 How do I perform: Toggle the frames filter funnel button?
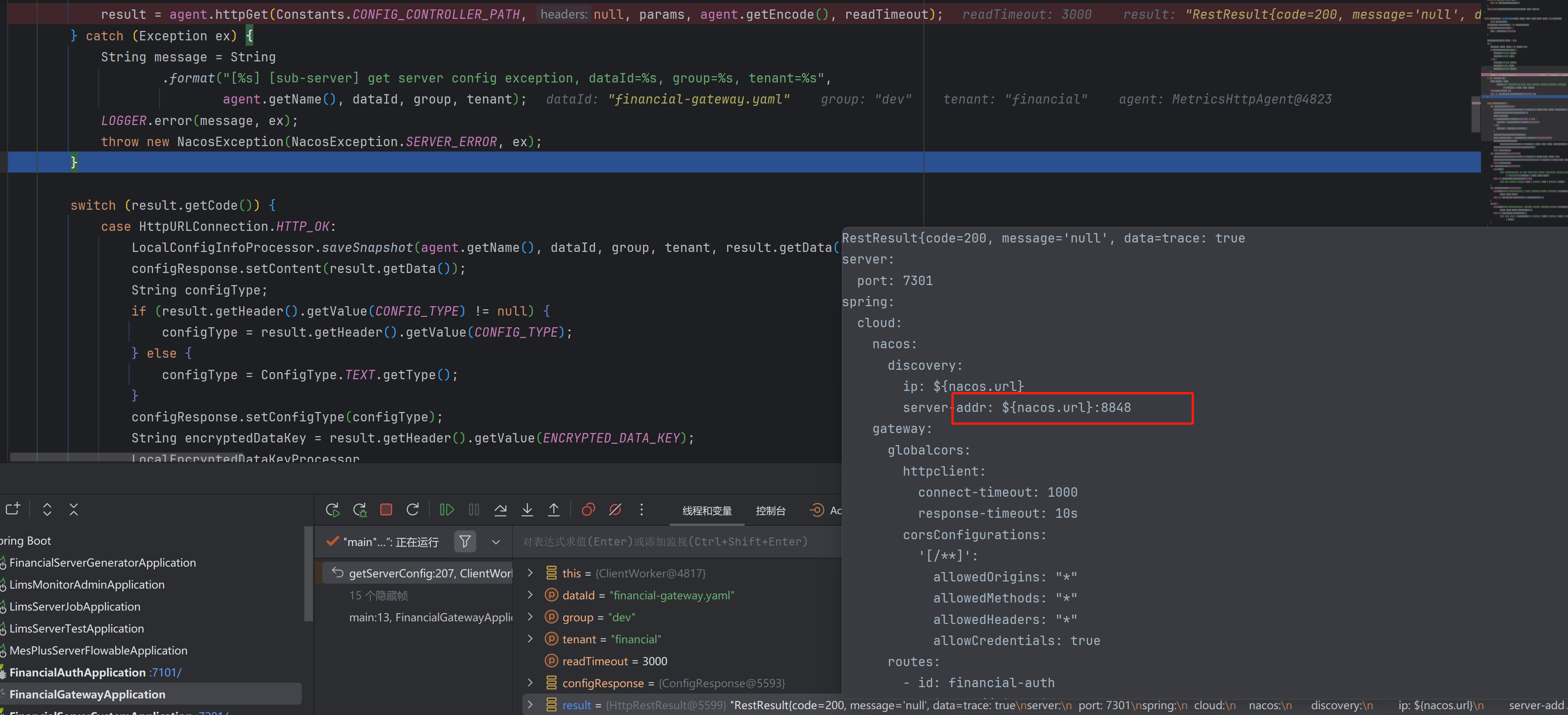coord(465,541)
